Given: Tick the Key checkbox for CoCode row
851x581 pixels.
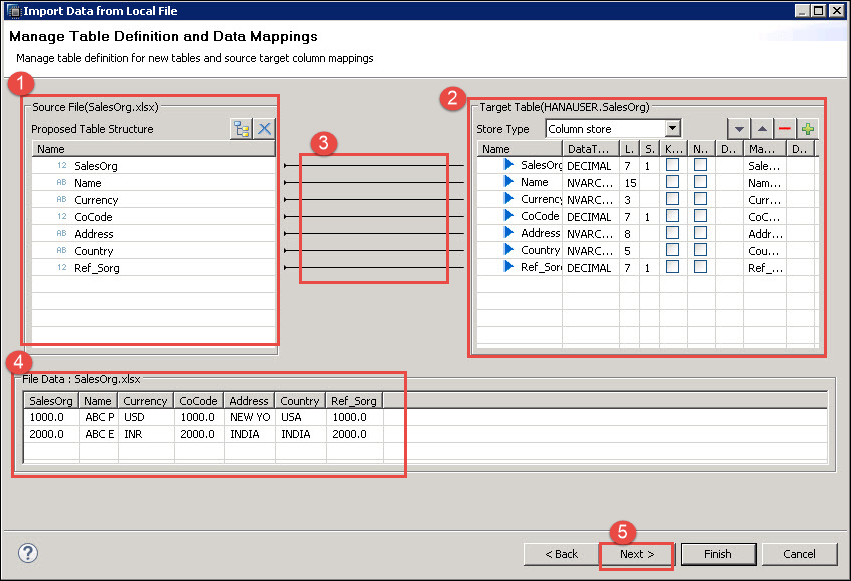Looking at the screenshot, I should (673, 216).
